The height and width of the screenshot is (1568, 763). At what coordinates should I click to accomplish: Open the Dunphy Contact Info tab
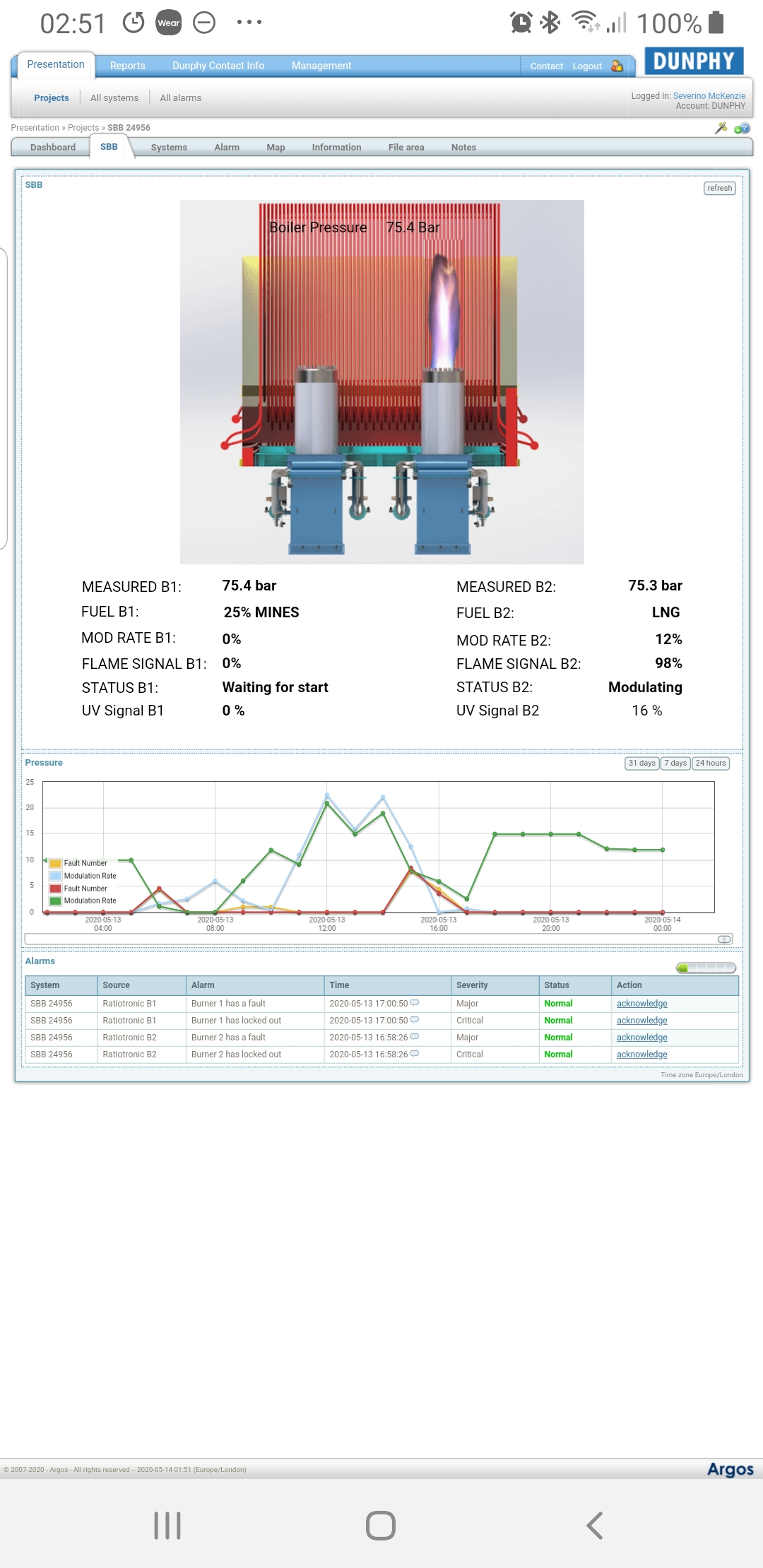[x=218, y=66]
